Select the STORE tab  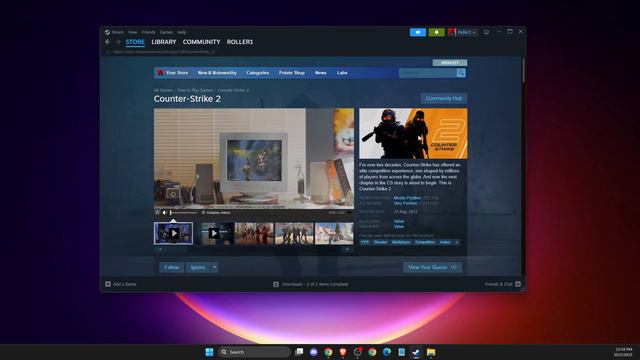click(135, 42)
